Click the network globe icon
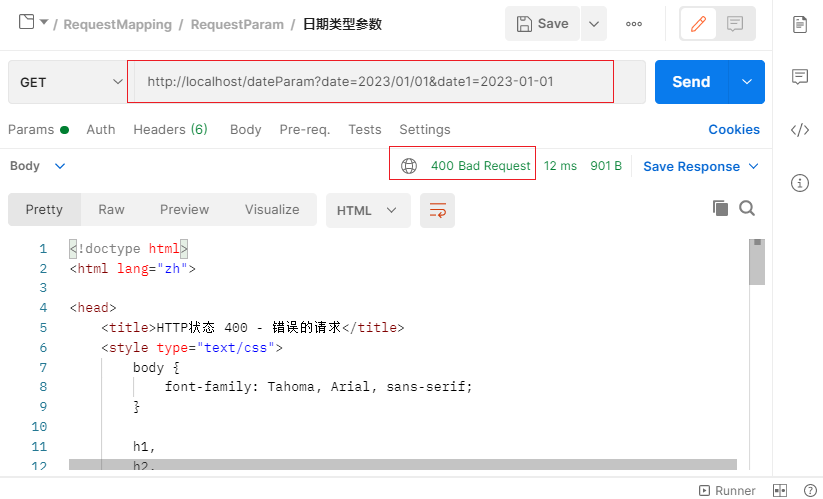The image size is (823, 499). click(x=409, y=166)
